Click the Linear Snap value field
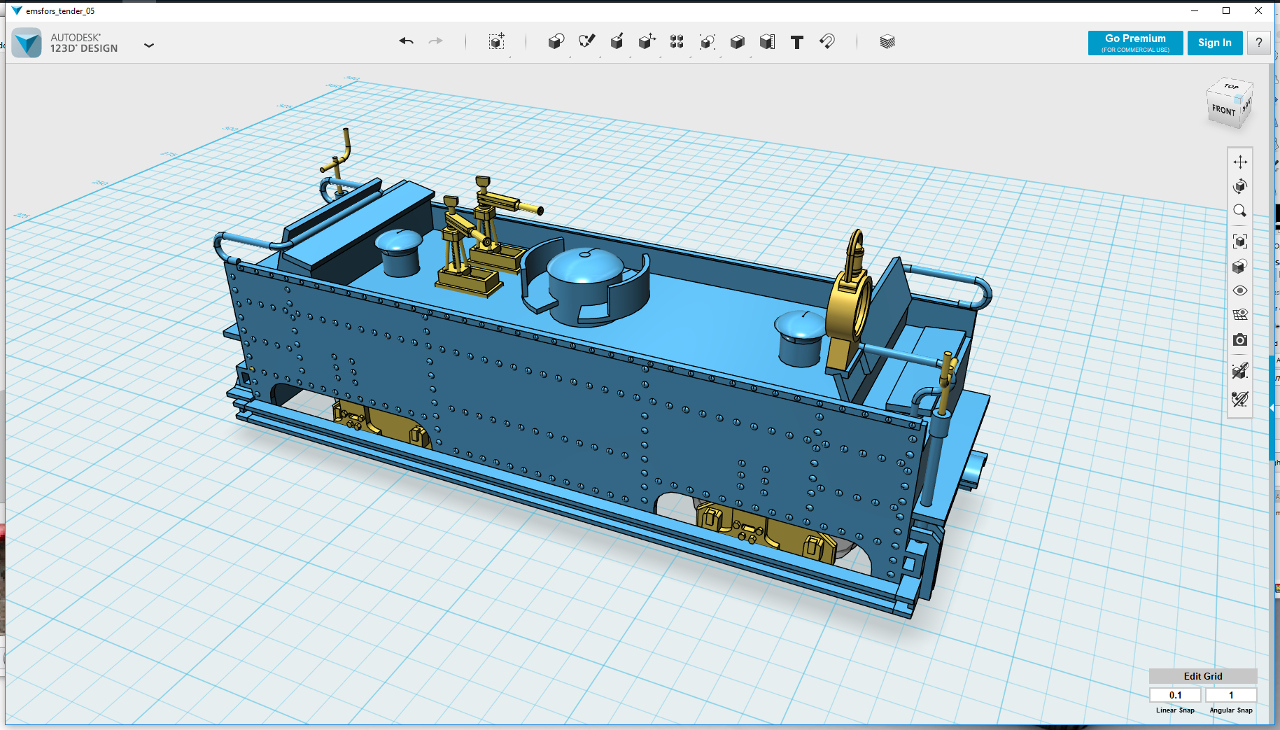 [1175, 695]
